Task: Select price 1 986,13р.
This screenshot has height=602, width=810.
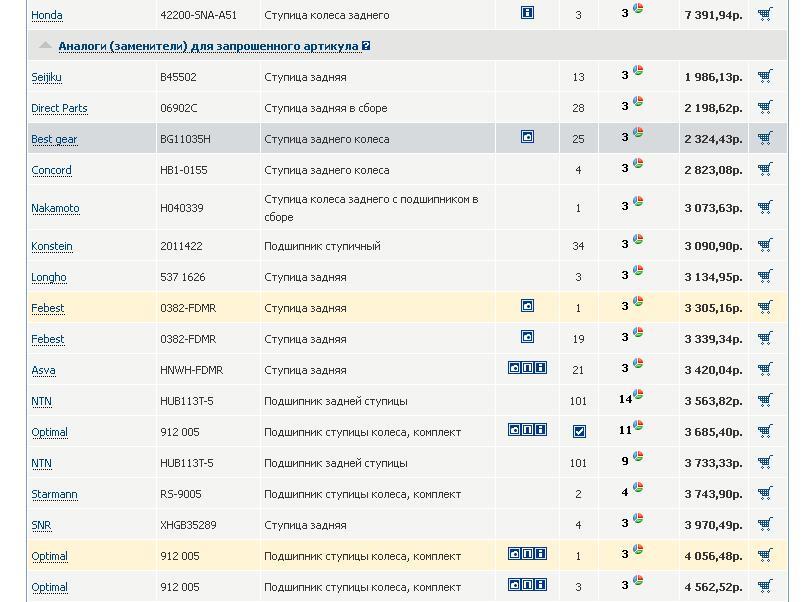Action: point(713,78)
